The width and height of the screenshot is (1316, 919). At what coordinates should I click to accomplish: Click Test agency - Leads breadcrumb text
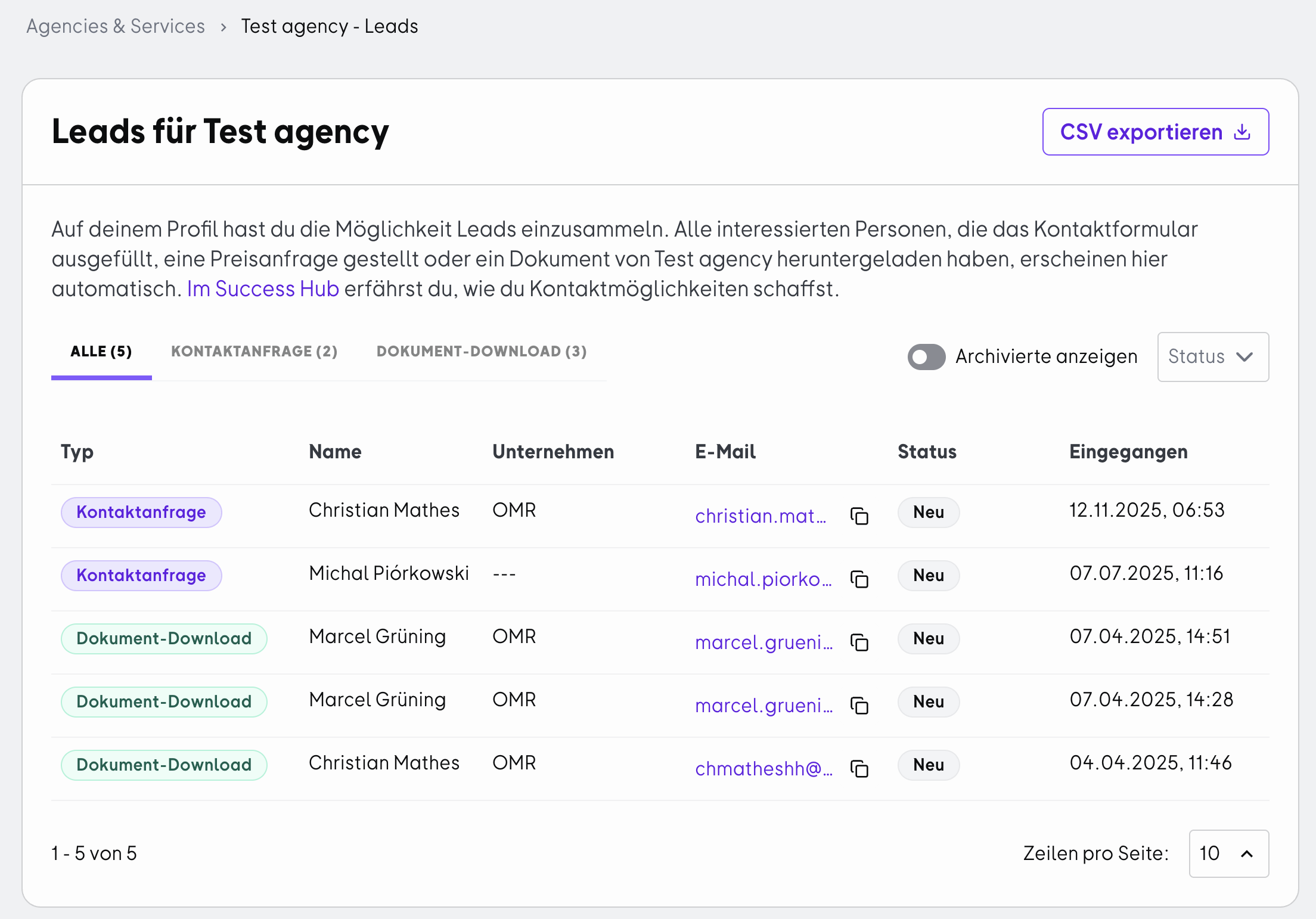coord(330,26)
